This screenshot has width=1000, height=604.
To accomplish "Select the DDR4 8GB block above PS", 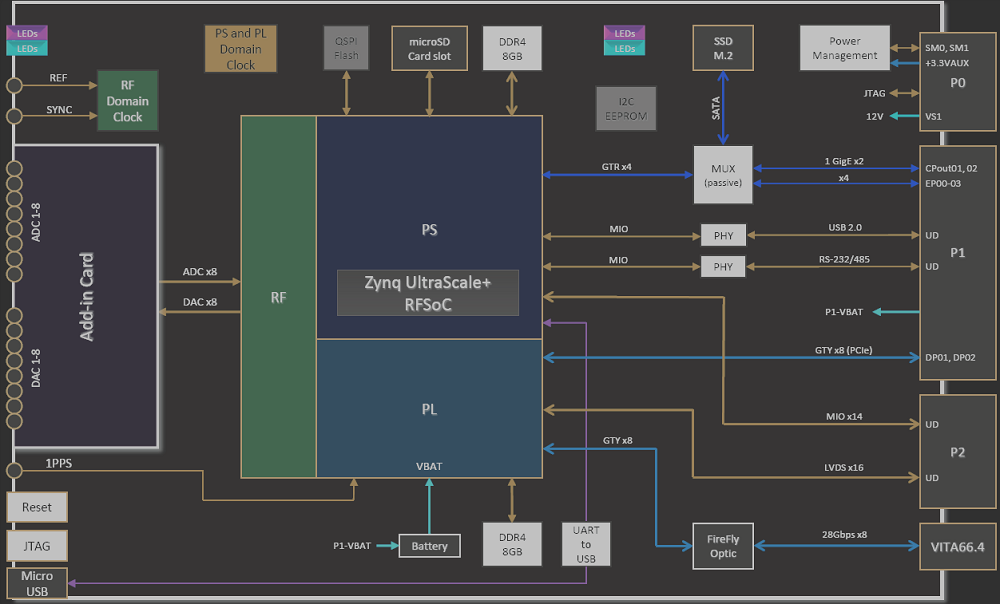I will point(512,48).
